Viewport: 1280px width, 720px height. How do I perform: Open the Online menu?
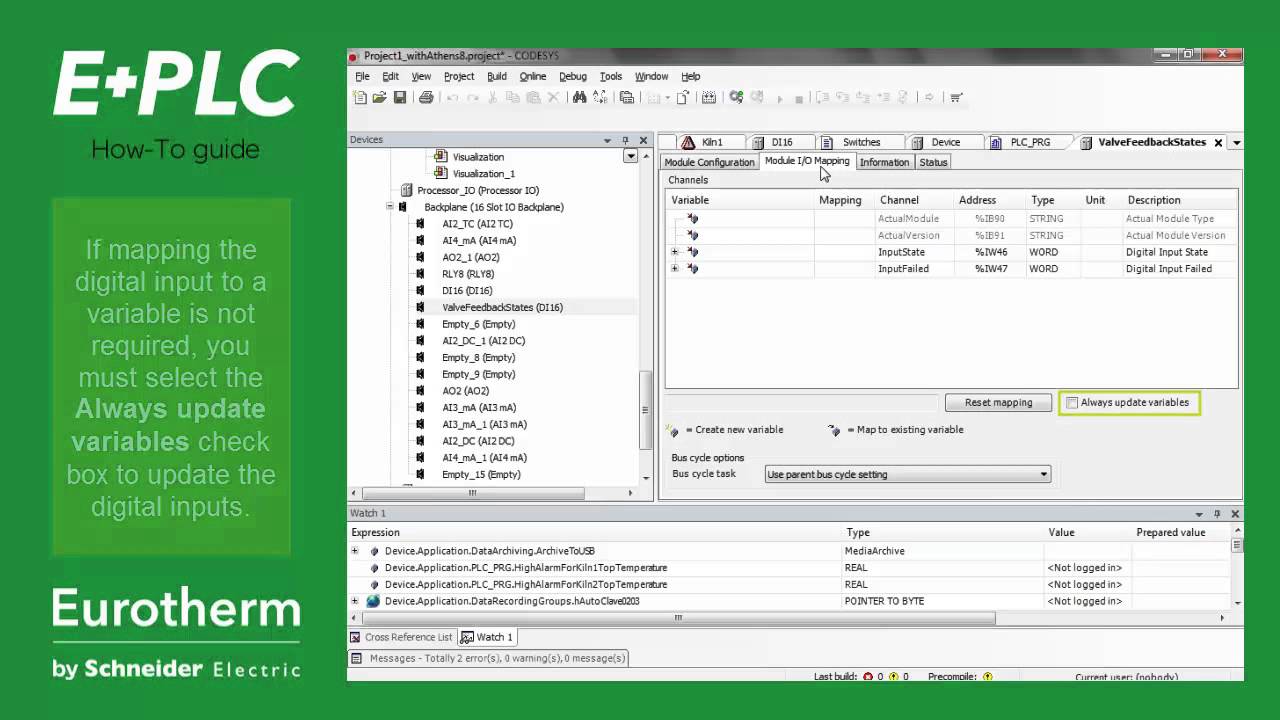(532, 76)
